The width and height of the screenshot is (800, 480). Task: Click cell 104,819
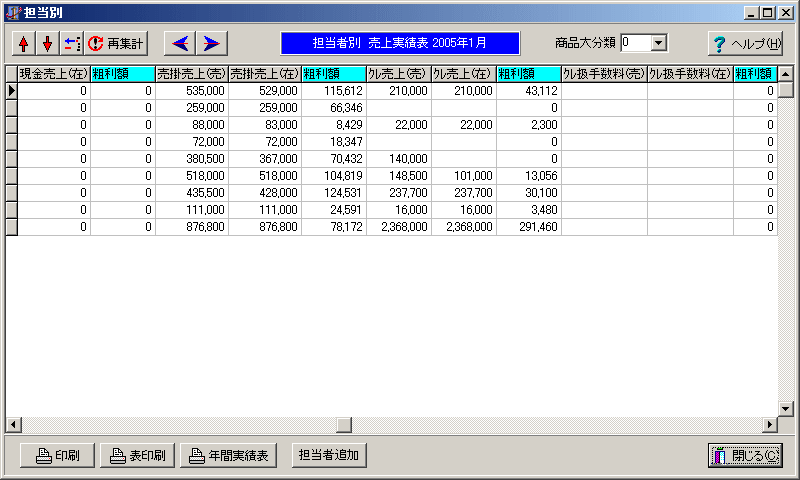pyautogui.click(x=334, y=176)
